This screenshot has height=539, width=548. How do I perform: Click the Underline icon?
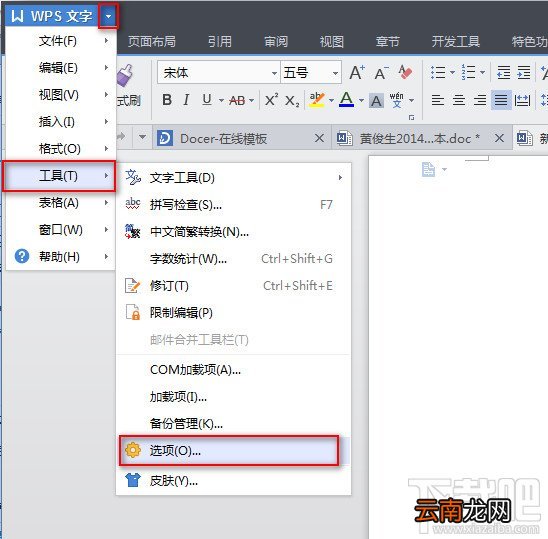point(207,100)
